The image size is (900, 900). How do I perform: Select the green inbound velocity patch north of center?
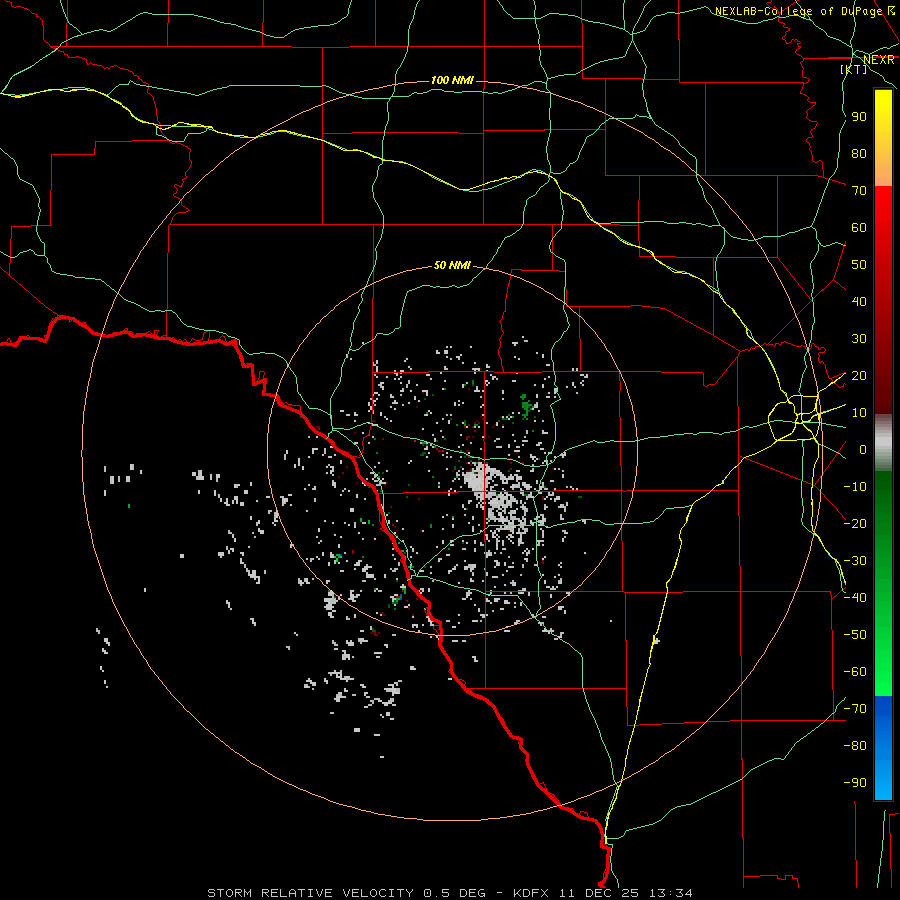tap(527, 407)
